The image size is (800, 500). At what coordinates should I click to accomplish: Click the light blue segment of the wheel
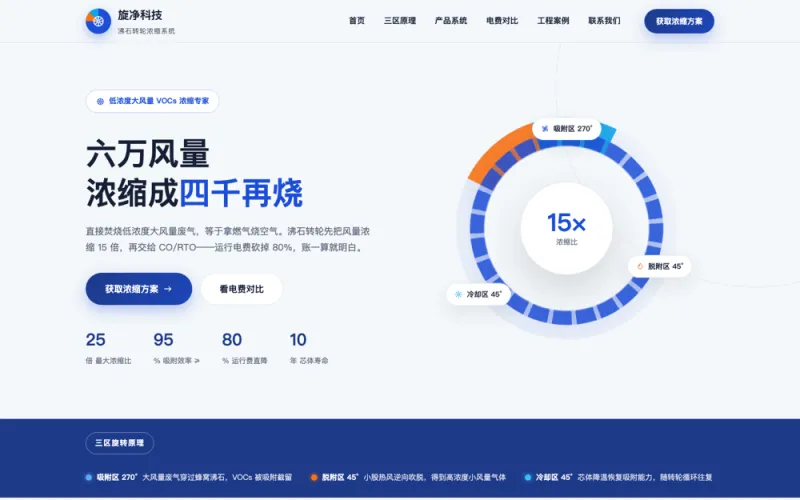(607, 132)
